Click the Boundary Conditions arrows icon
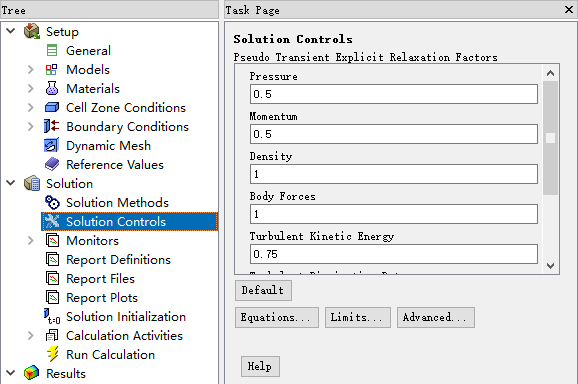The width and height of the screenshot is (578, 384). pos(52,126)
